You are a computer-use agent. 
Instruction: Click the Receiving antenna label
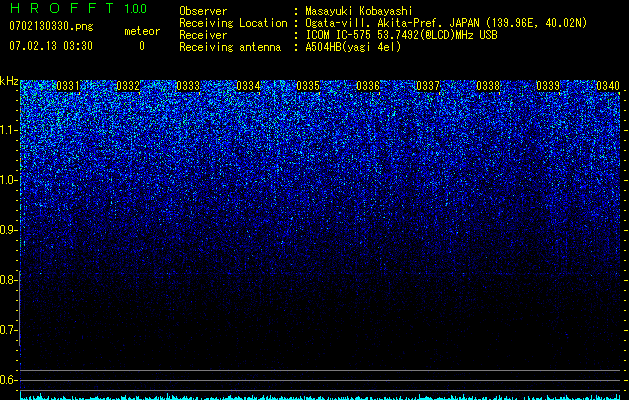(230, 47)
